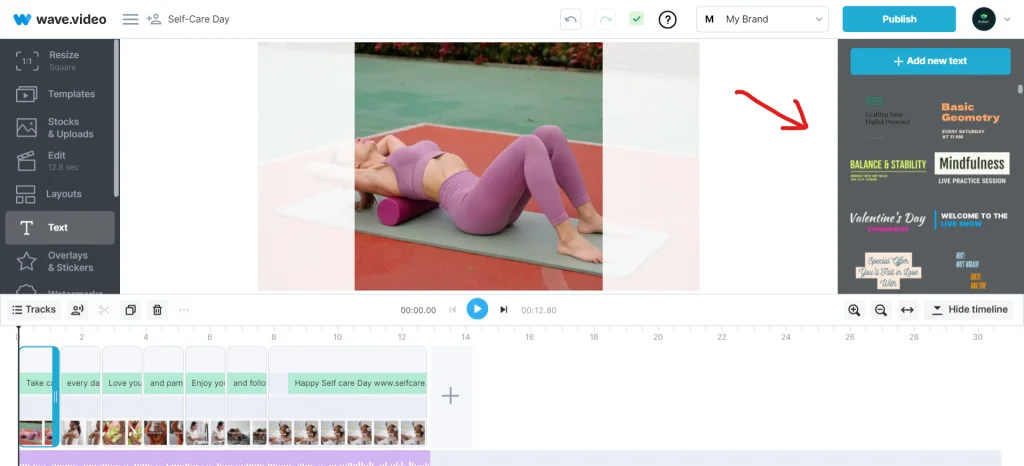Delete selection with the trash icon
Screen dimensions: 1024x466
click(156, 310)
